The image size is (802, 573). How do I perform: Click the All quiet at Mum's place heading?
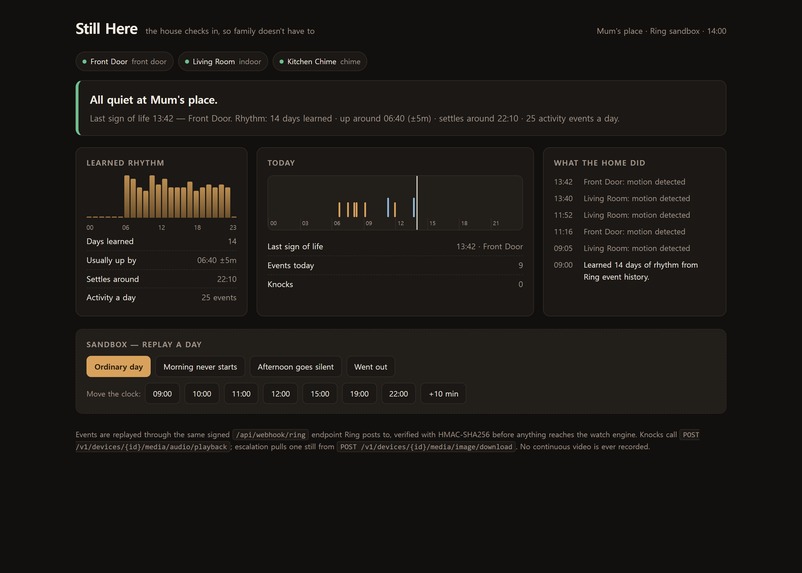pos(153,100)
